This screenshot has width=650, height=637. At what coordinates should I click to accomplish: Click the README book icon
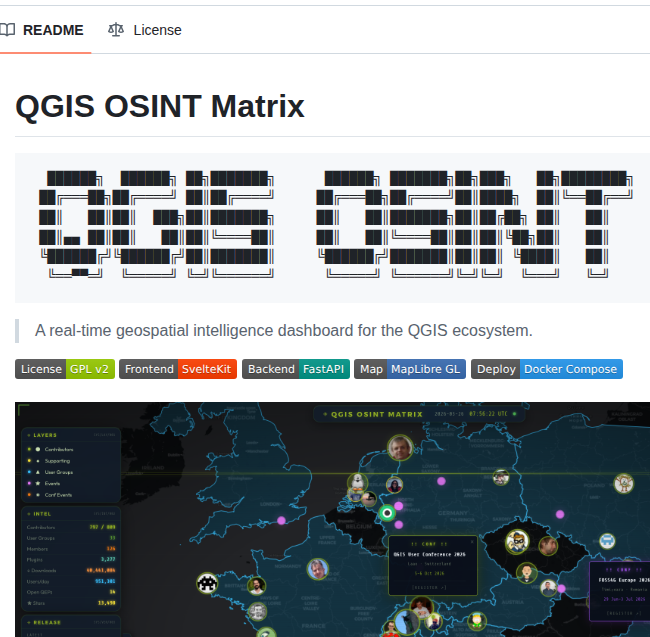[7, 30]
